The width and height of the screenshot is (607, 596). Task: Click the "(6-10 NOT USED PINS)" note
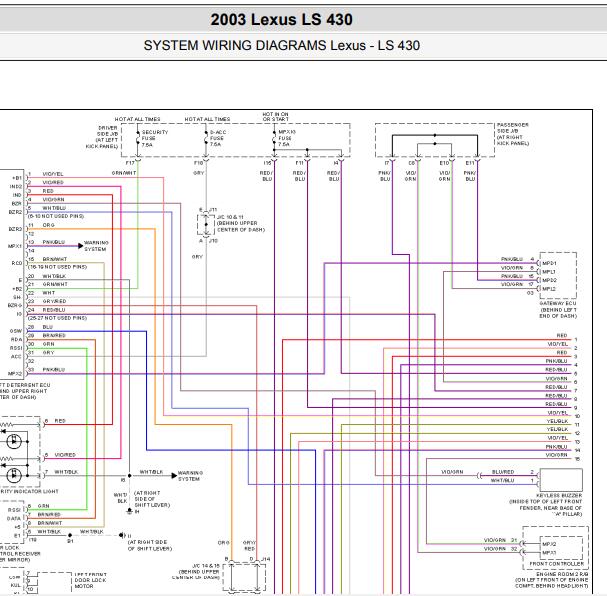[56, 216]
